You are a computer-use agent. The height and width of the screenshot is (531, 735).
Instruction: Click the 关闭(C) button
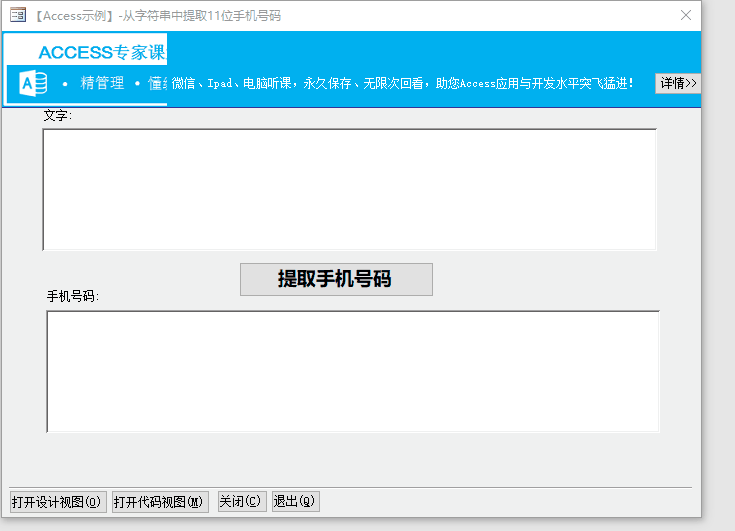242,501
